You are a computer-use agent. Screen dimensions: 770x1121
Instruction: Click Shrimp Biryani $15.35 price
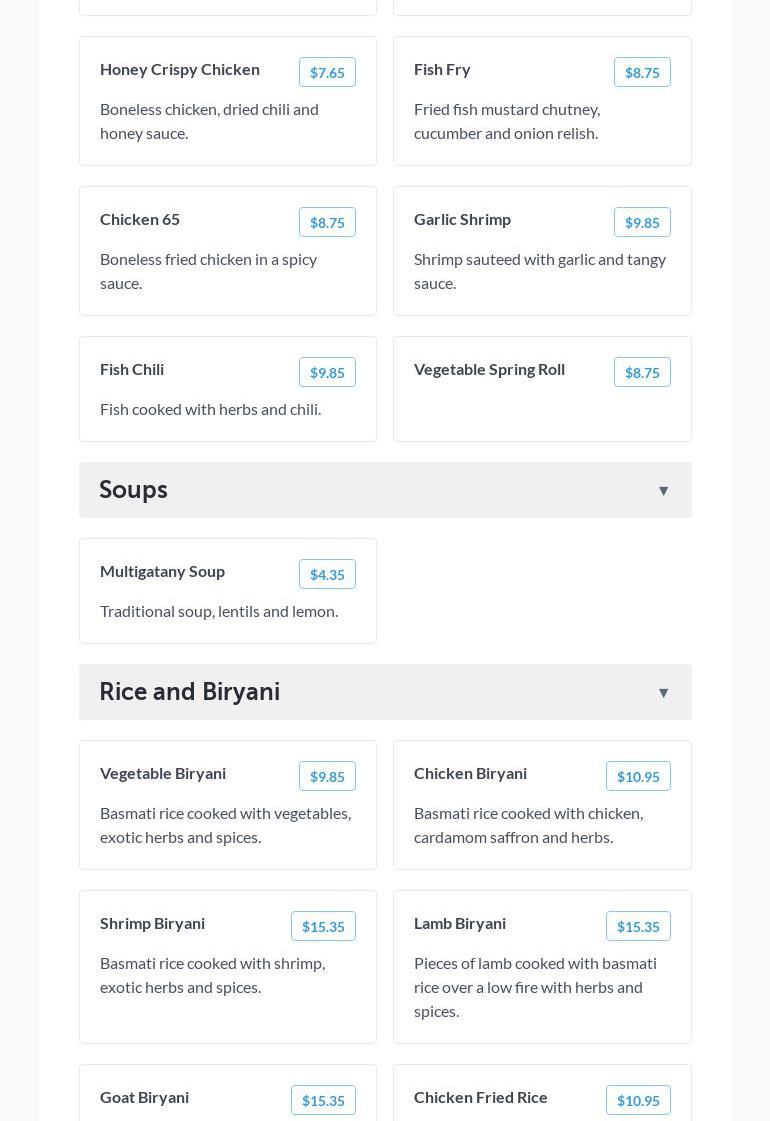pyautogui.click(x=323, y=927)
